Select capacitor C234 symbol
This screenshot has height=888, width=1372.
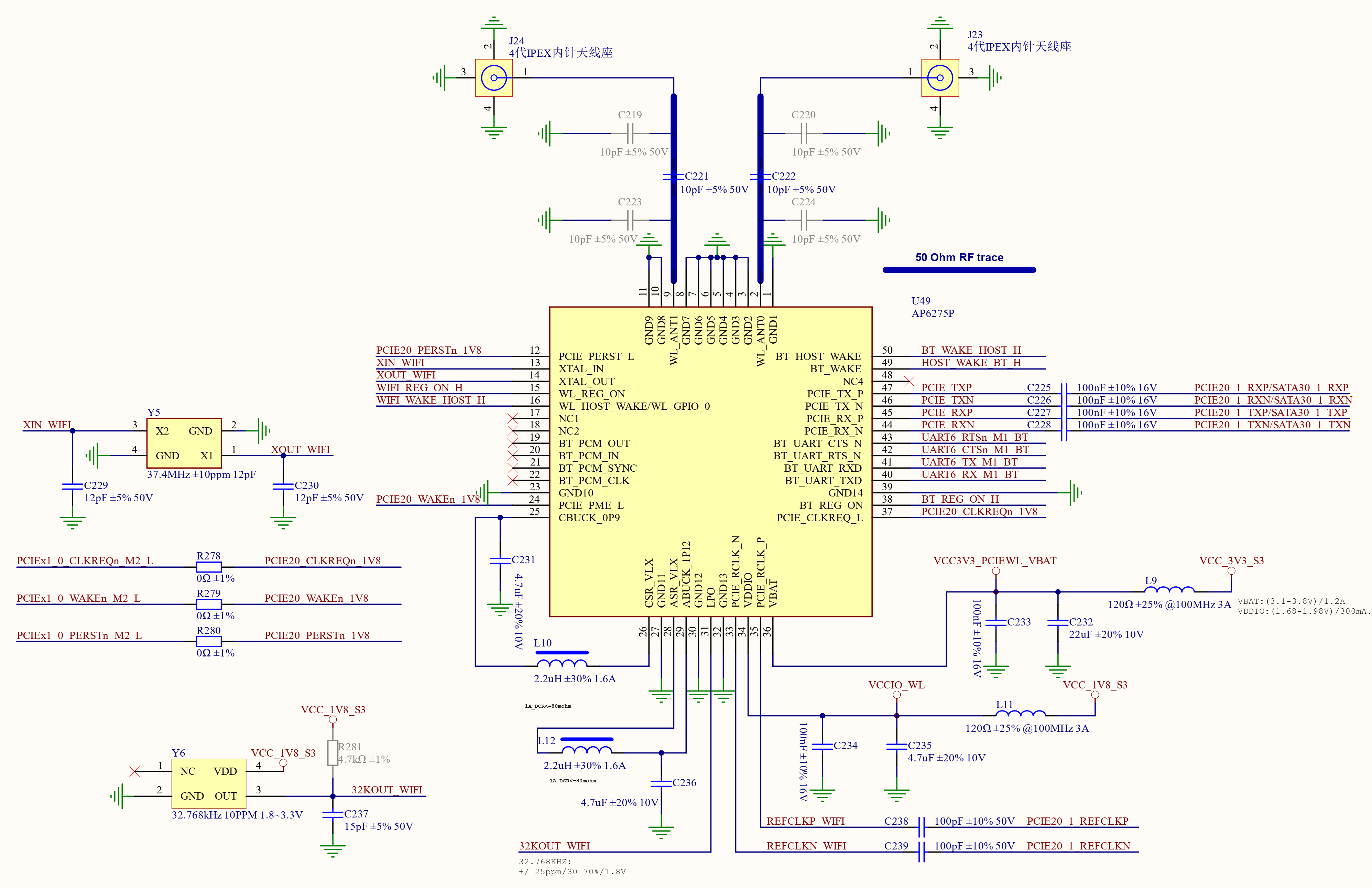click(822, 747)
